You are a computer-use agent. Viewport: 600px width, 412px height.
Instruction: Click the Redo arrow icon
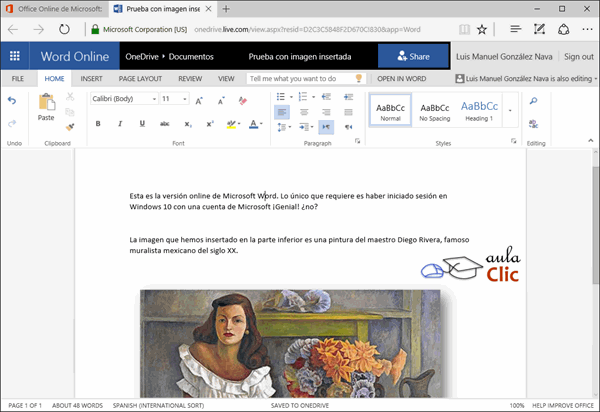12,123
